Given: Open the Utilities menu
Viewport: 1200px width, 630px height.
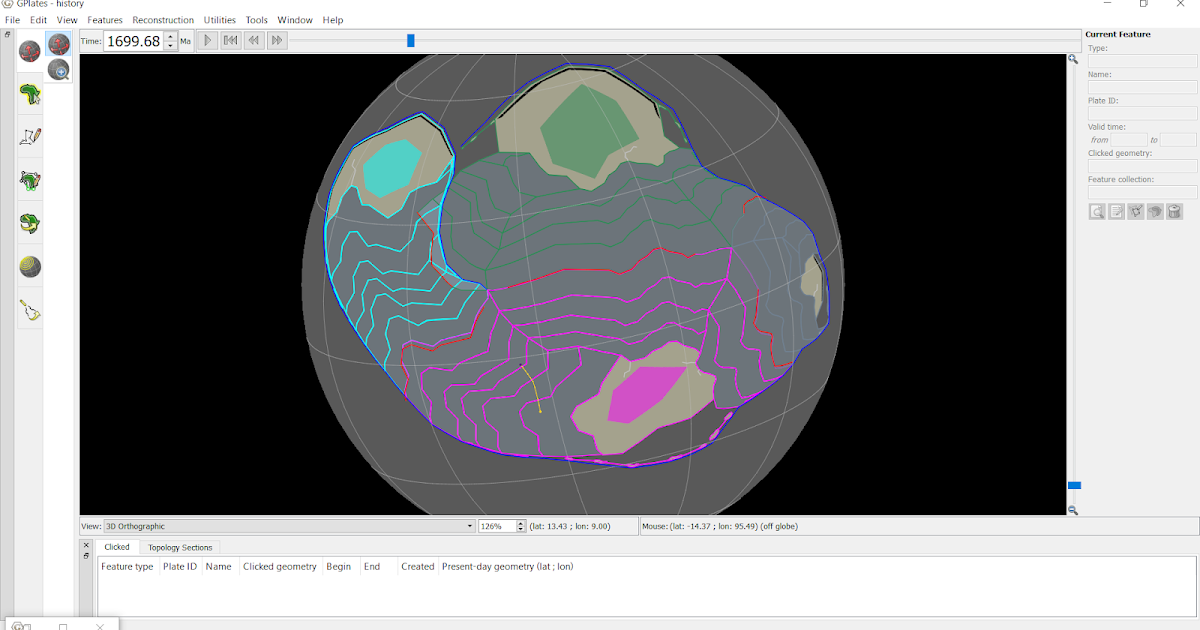Looking at the screenshot, I should point(220,20).
